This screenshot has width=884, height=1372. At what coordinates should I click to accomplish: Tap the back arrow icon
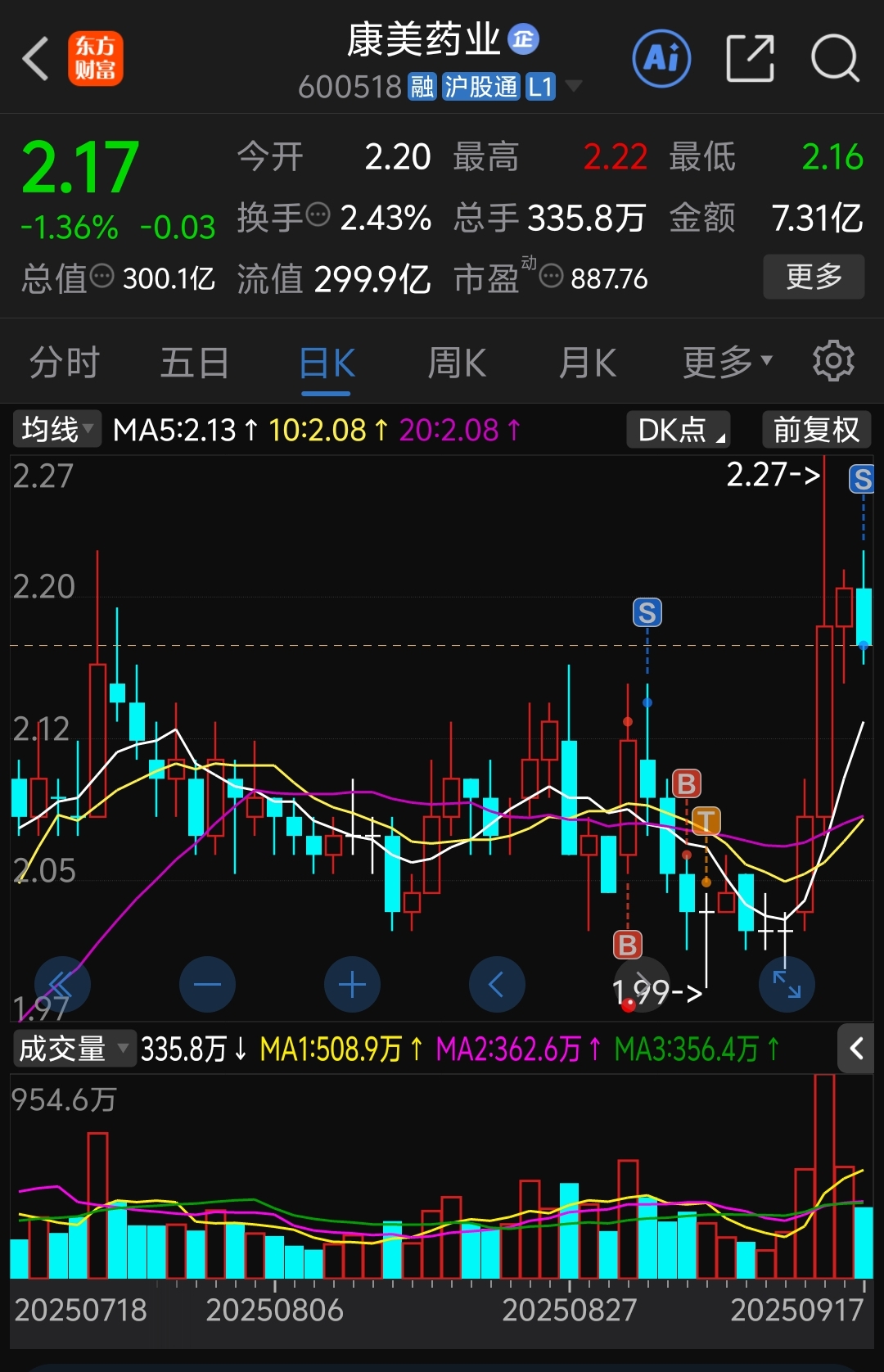pos(35,59)
